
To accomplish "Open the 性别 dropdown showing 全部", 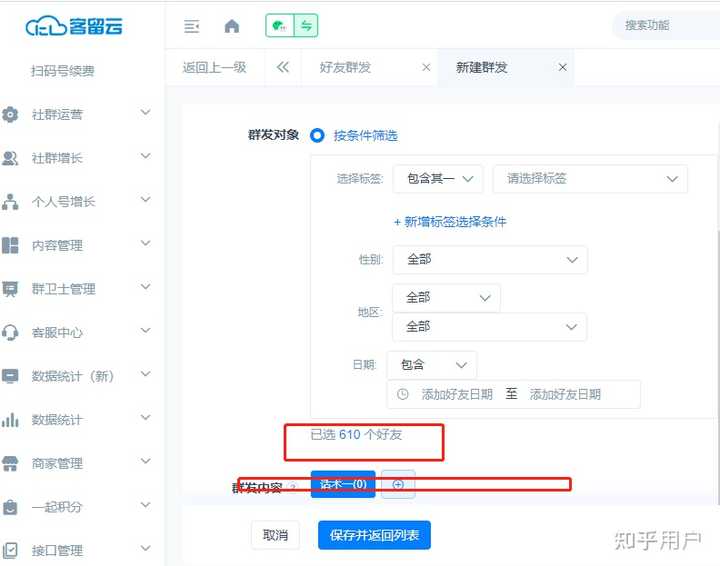I will 490,260.
